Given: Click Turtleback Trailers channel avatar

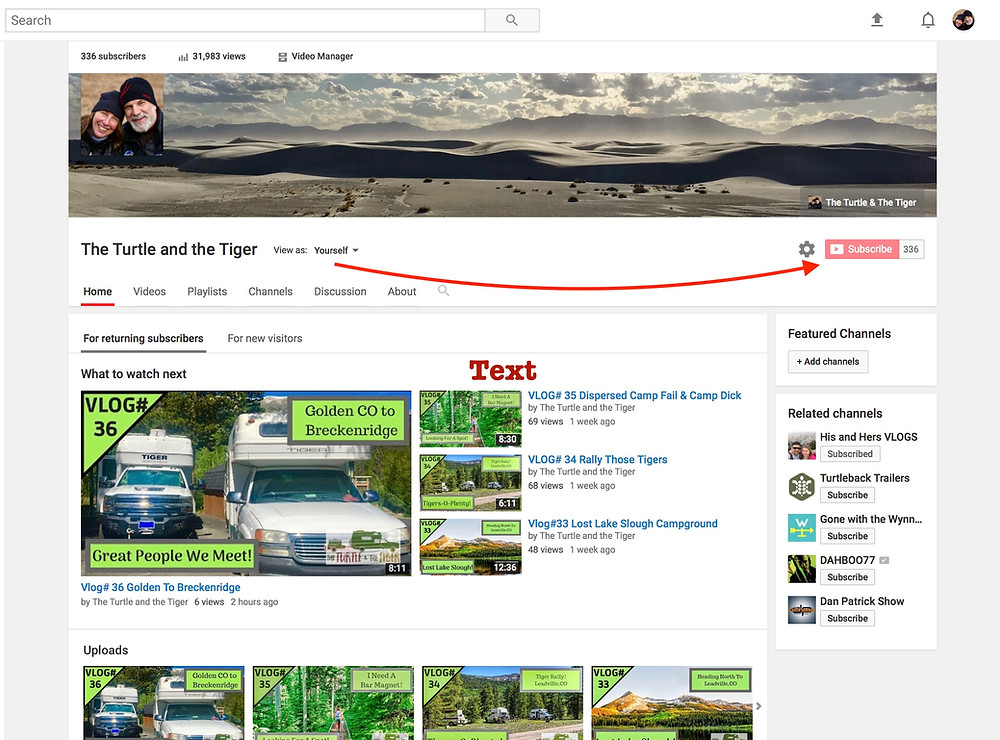Looking at the screenshot, I should pos(802,487).
